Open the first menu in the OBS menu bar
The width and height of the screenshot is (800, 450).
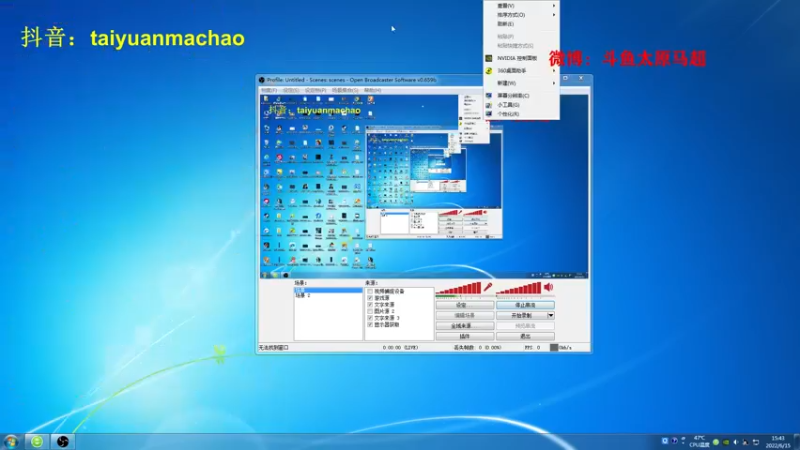tap(268, 90)
